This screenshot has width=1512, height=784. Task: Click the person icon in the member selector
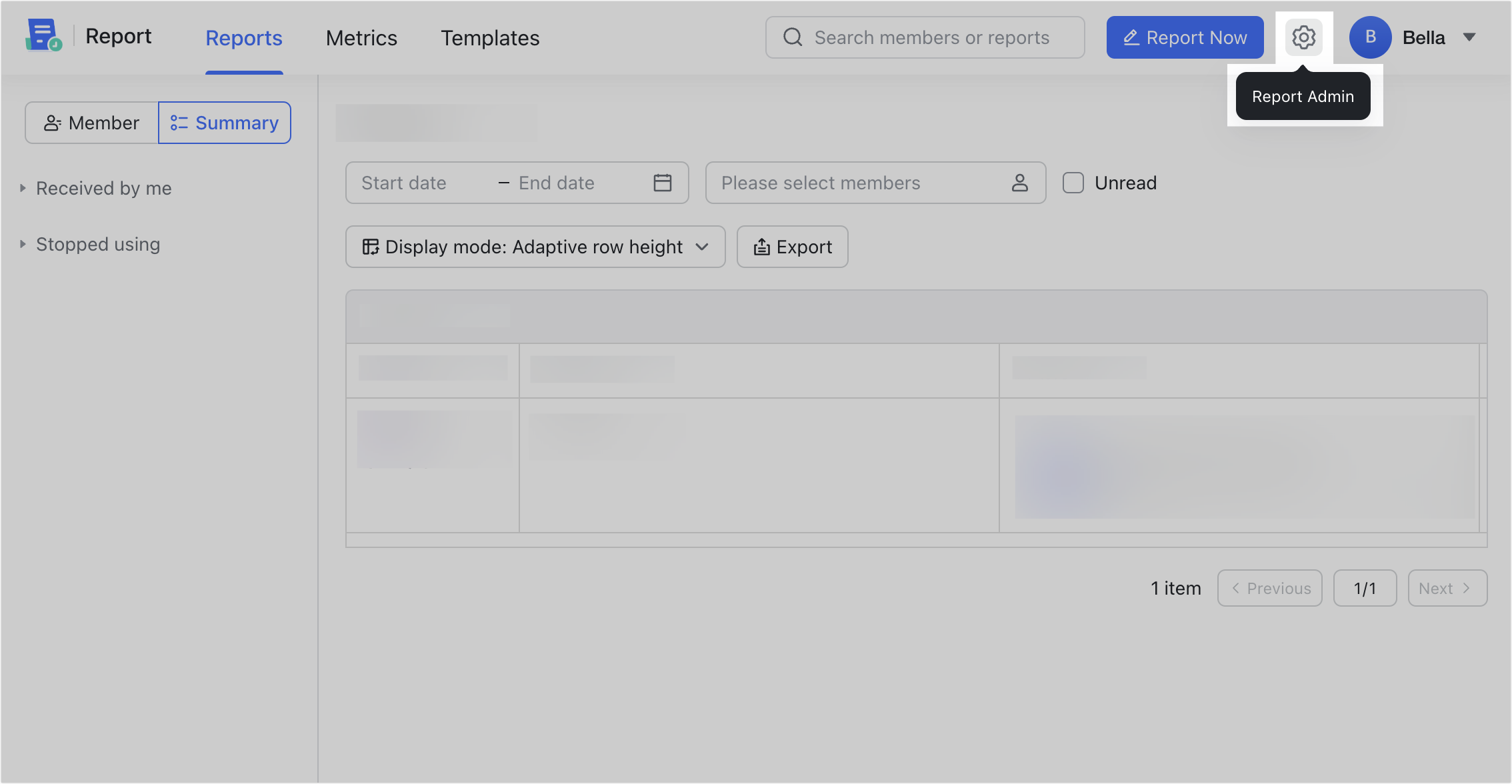[1019, 183]
